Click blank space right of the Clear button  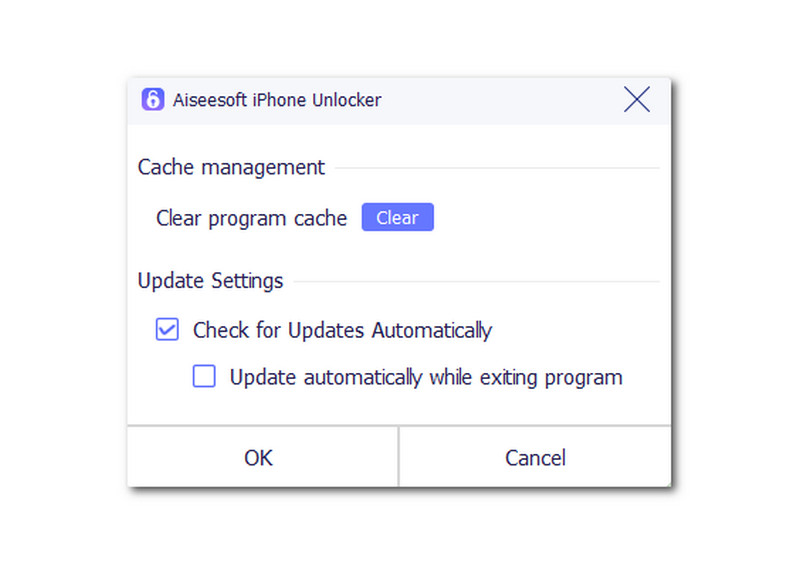550,218
